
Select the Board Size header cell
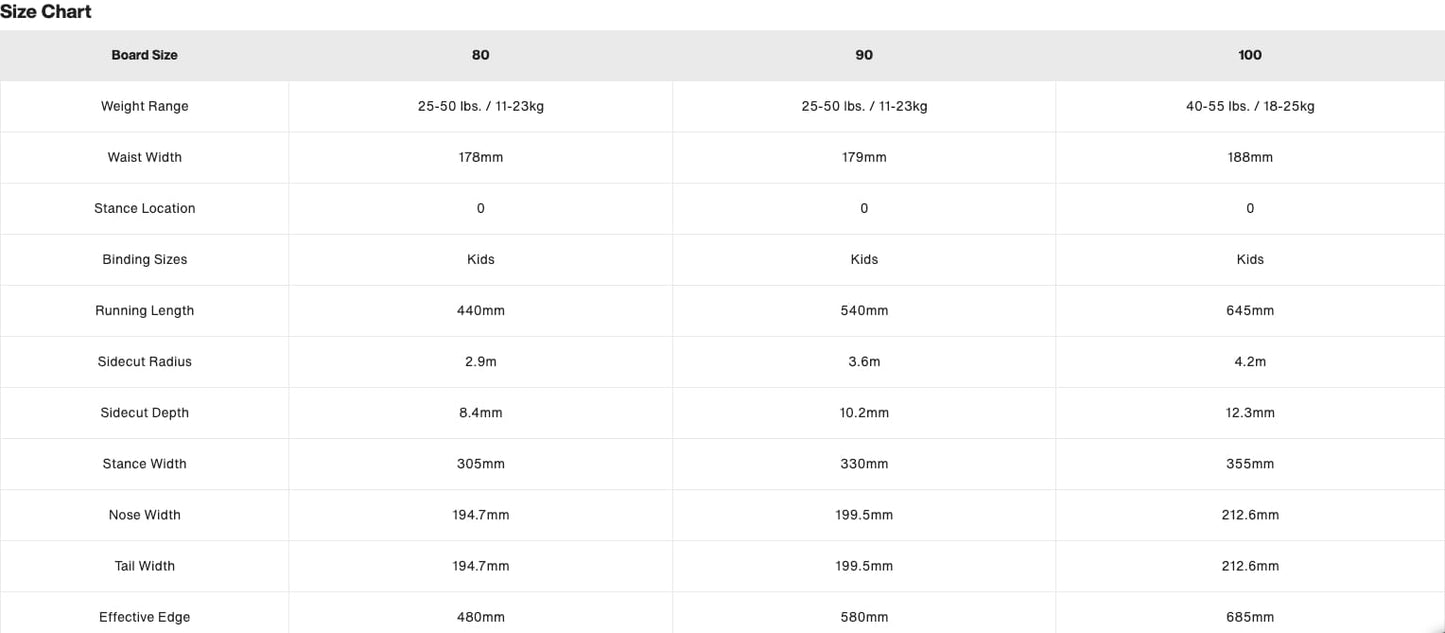pos(144,55)
